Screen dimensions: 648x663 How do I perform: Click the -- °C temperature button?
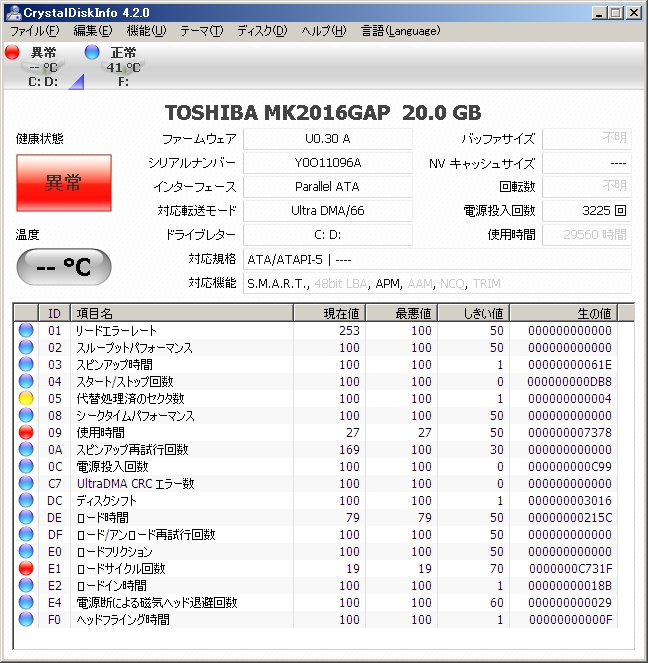click(64, 267)
